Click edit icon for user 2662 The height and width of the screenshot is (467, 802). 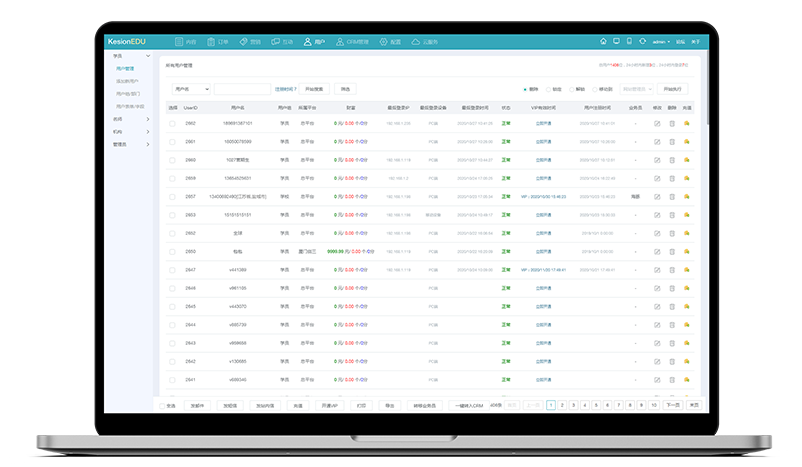coord(657,124)
